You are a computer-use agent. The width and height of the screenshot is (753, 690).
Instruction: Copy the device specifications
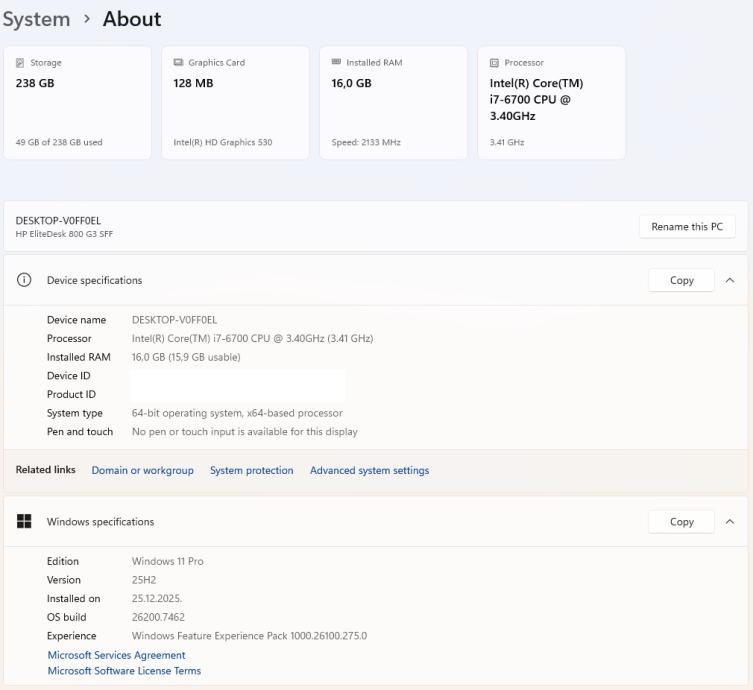[x=681, y=280]
